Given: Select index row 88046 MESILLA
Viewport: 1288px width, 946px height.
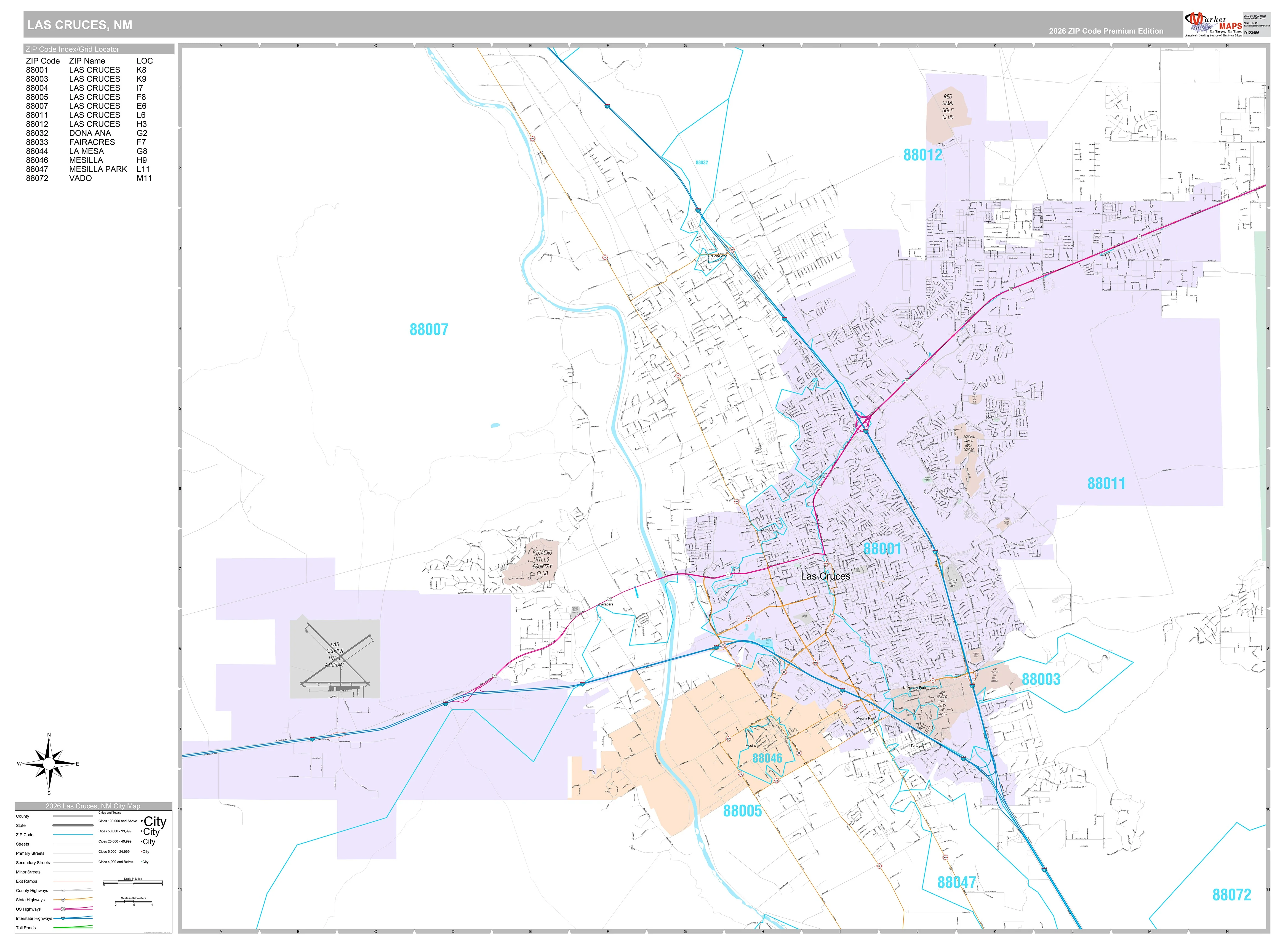Looking at the screenshot, I should point(89,160).
